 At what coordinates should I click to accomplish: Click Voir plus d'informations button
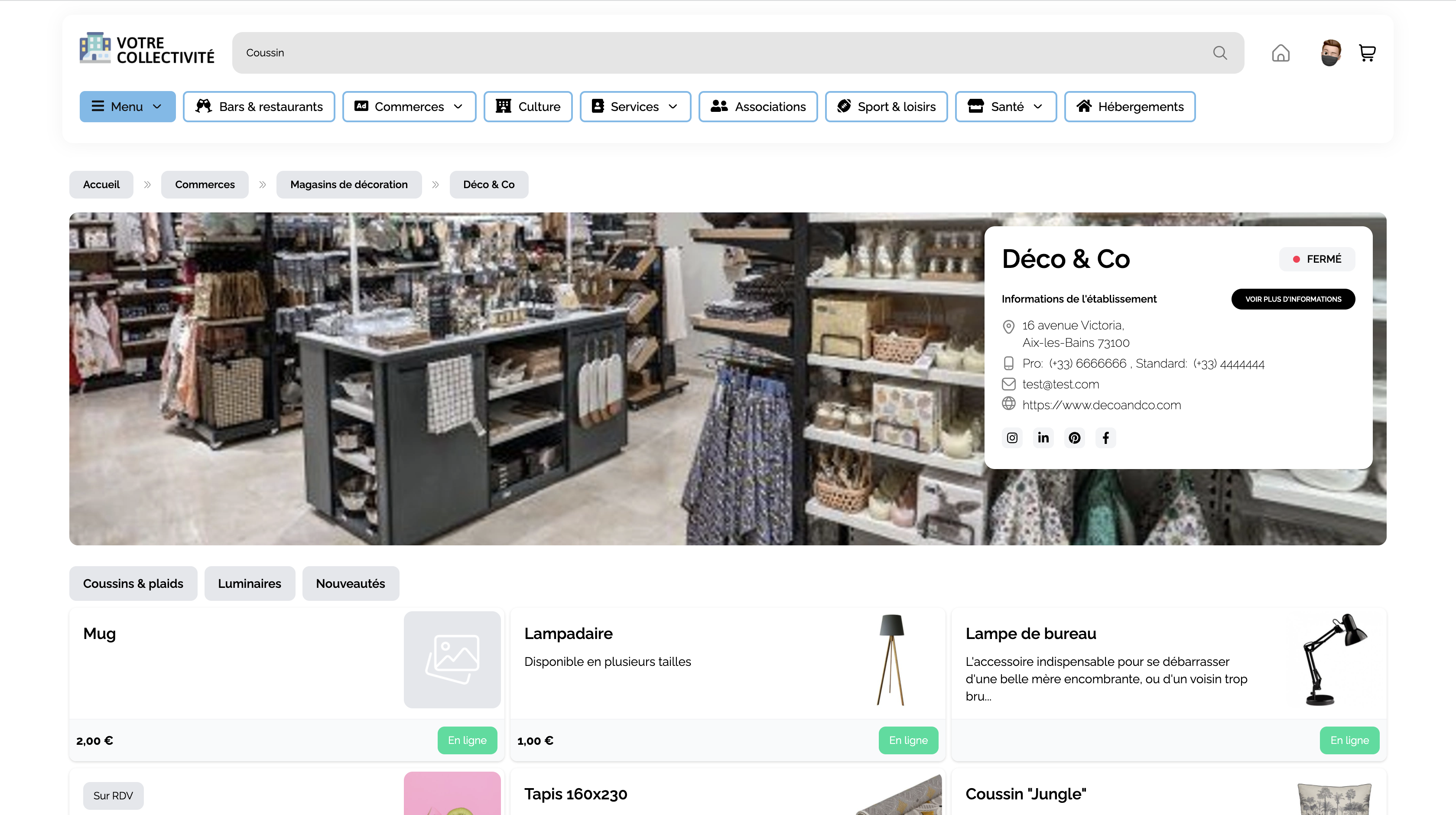click(1293, 299)
